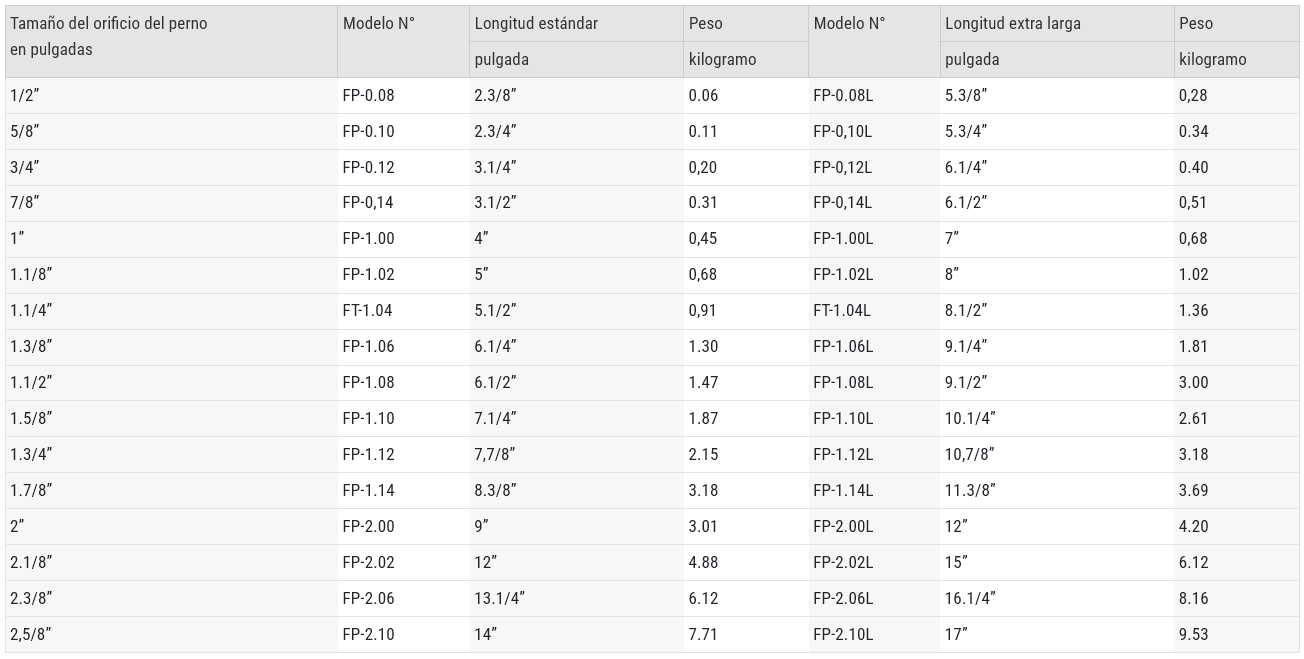Click the 10,7/8″ extra long length cell
The image size is (1304, 659).
pos(1056,454)
